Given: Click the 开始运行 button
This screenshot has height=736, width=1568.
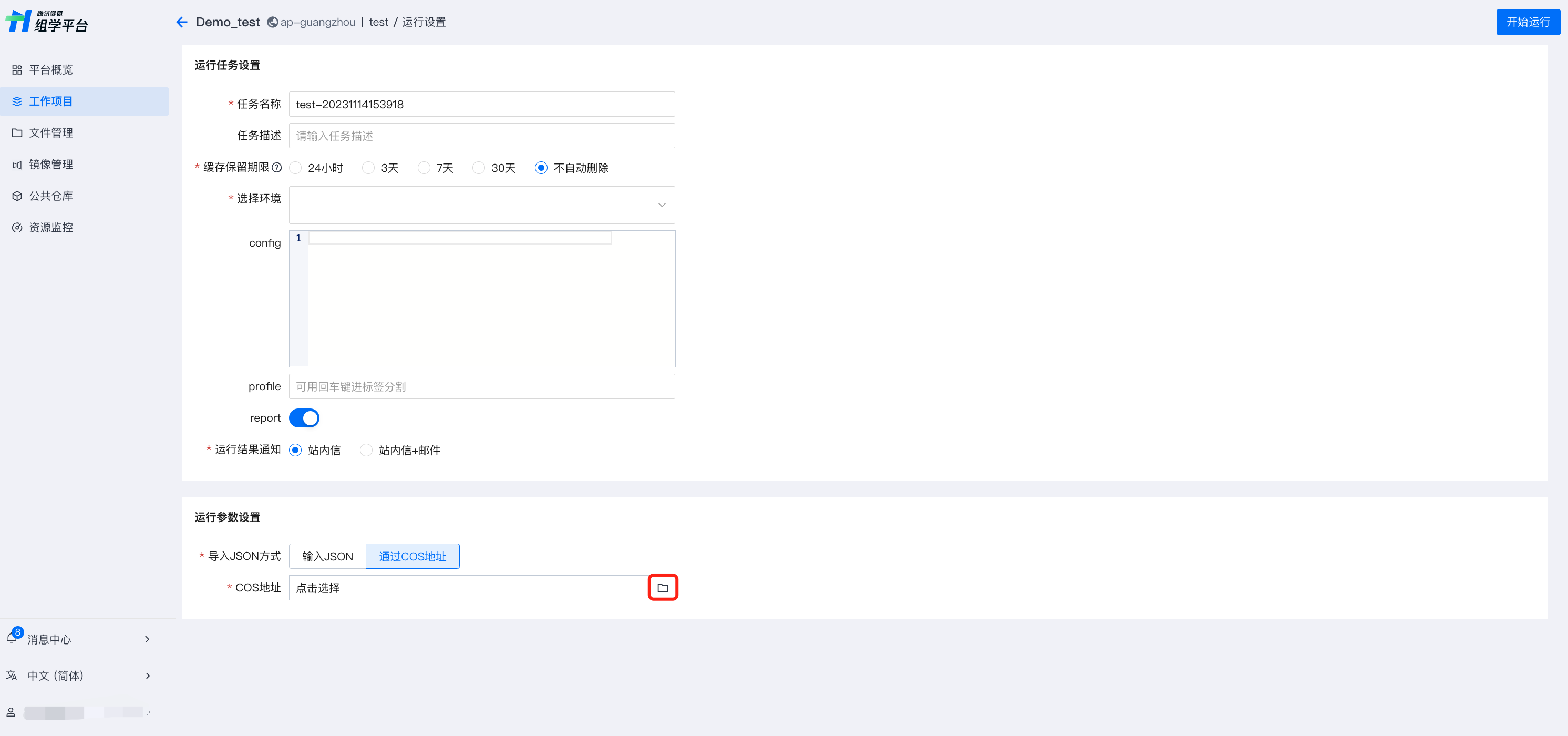Looking at the screenshot, I should (x=1527, y=22).
